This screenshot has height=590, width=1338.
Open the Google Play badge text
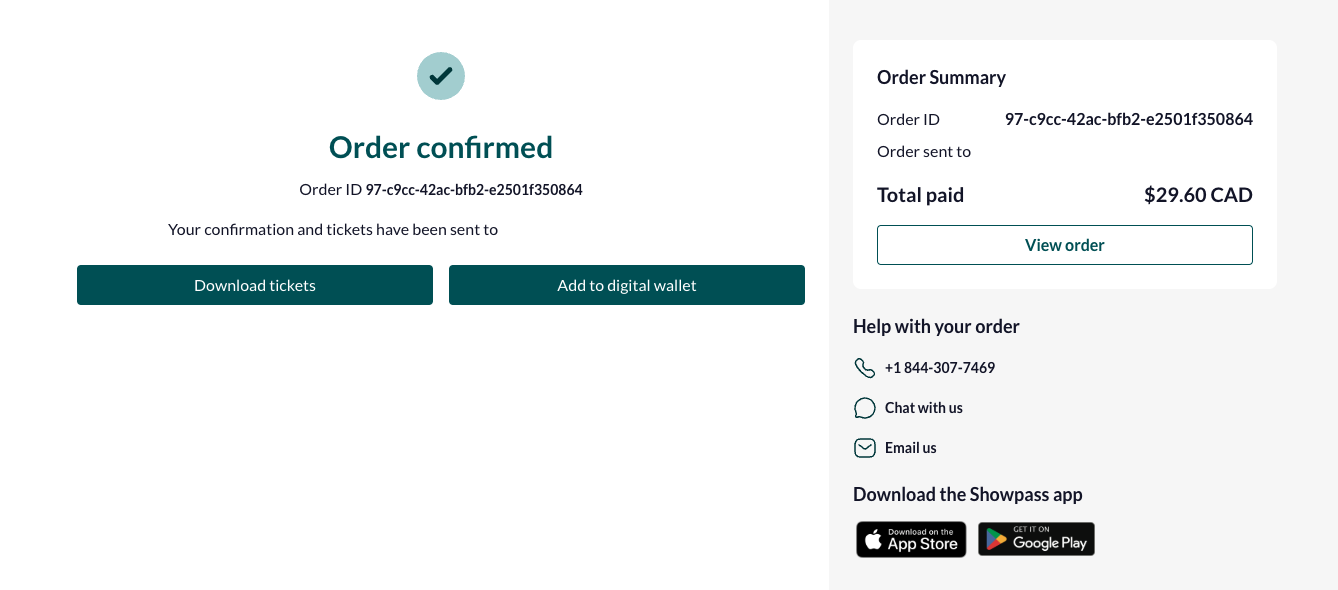pos(1050,540)
